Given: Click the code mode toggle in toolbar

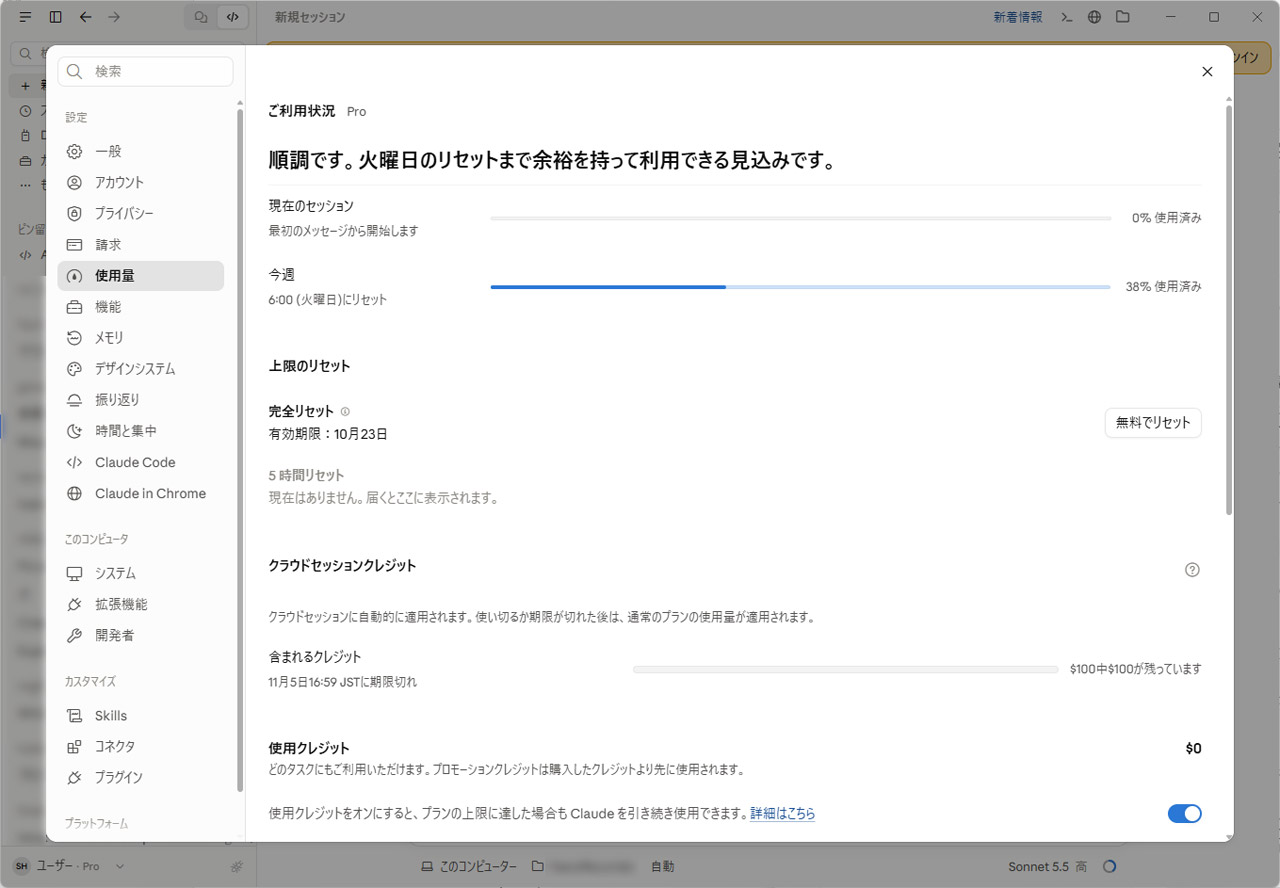Looking at the screenshot, I should pyautogui.click(x=232, y=17).
